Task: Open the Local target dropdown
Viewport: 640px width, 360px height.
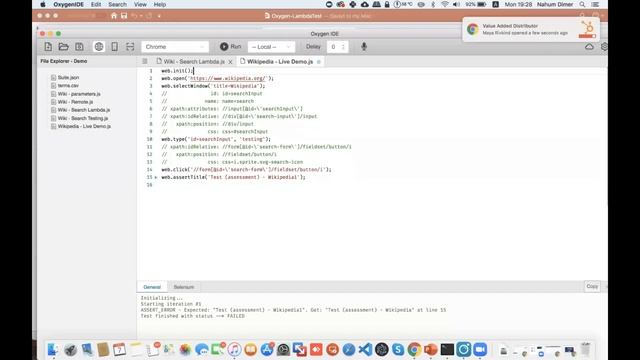Action: pos(271,47)
